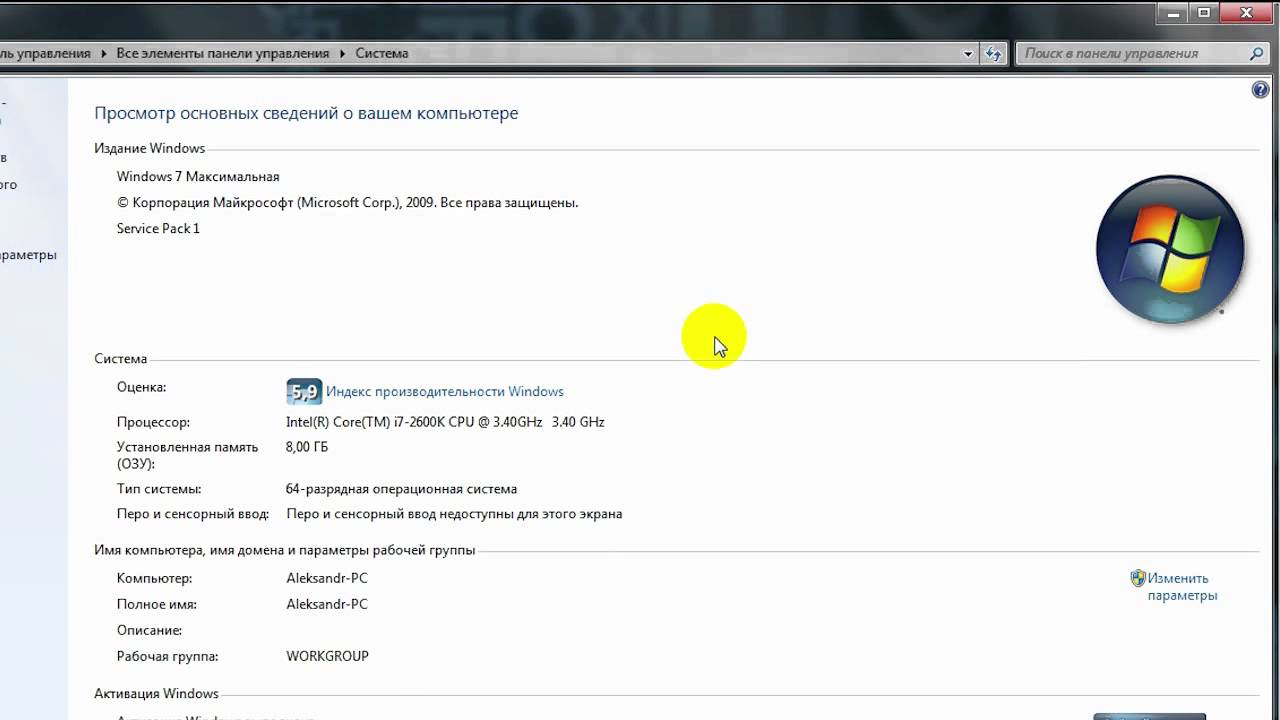Click shield icon beside Изменить параметры
The width and height of the screenshot is (1280, 720).
click(x=1138, y=578)
